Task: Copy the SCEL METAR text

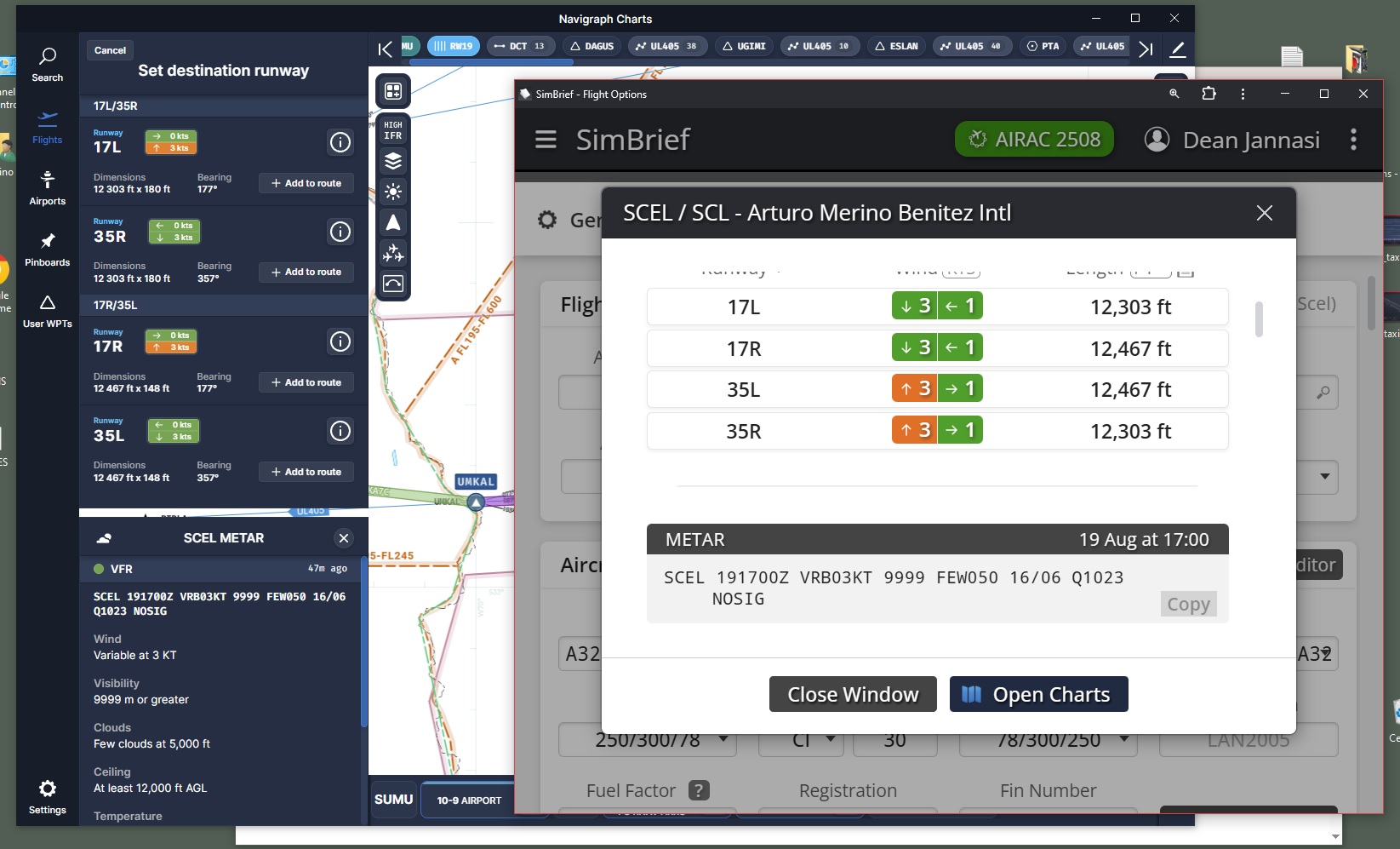Action: pyautogui.click(x=1188, y=604)
